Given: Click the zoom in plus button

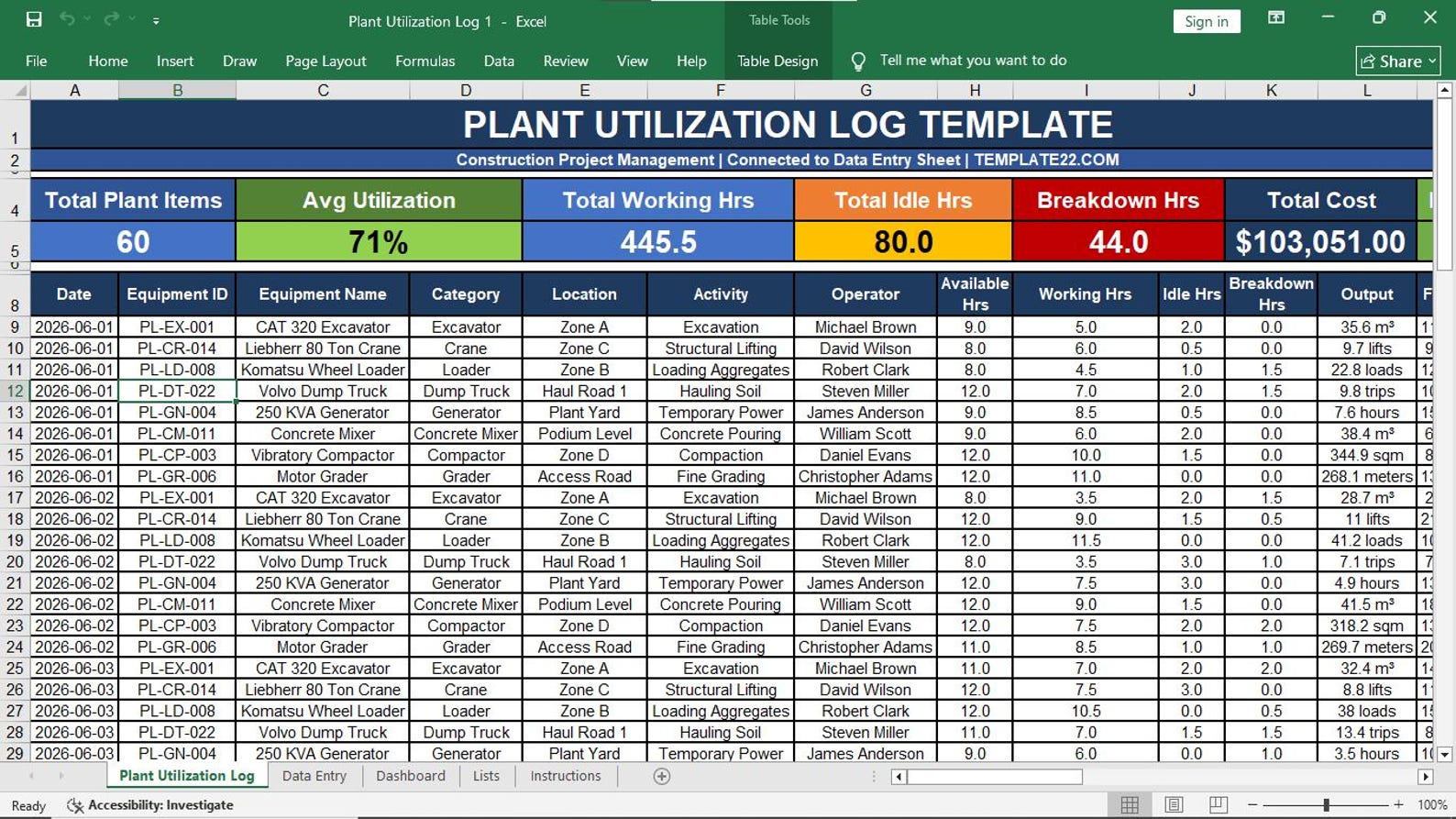Looking at the screenshot, I should (1398, 804).
